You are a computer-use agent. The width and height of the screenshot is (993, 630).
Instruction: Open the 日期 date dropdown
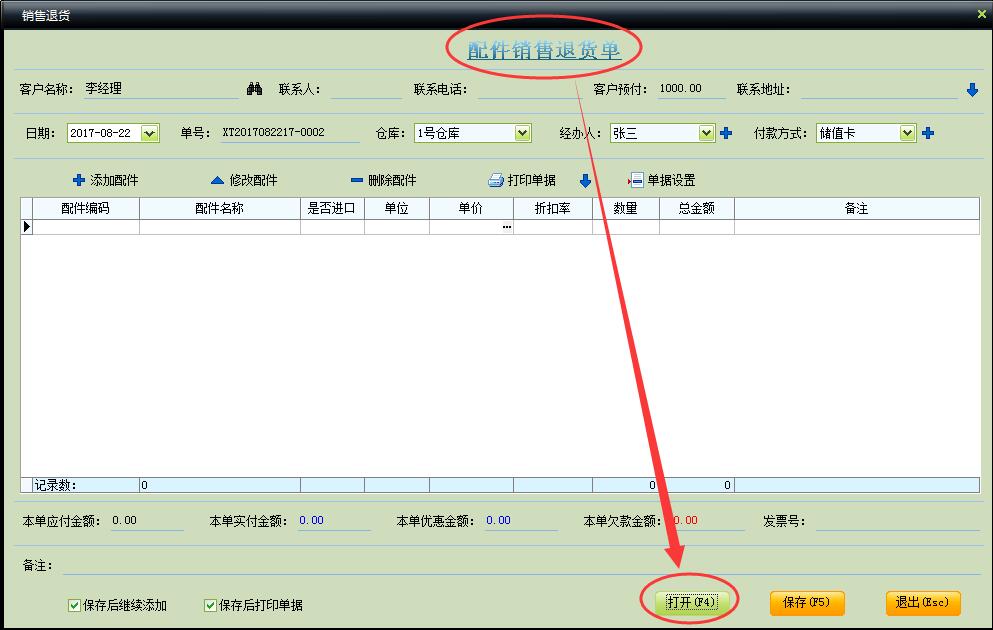click(x=149, y=133)
